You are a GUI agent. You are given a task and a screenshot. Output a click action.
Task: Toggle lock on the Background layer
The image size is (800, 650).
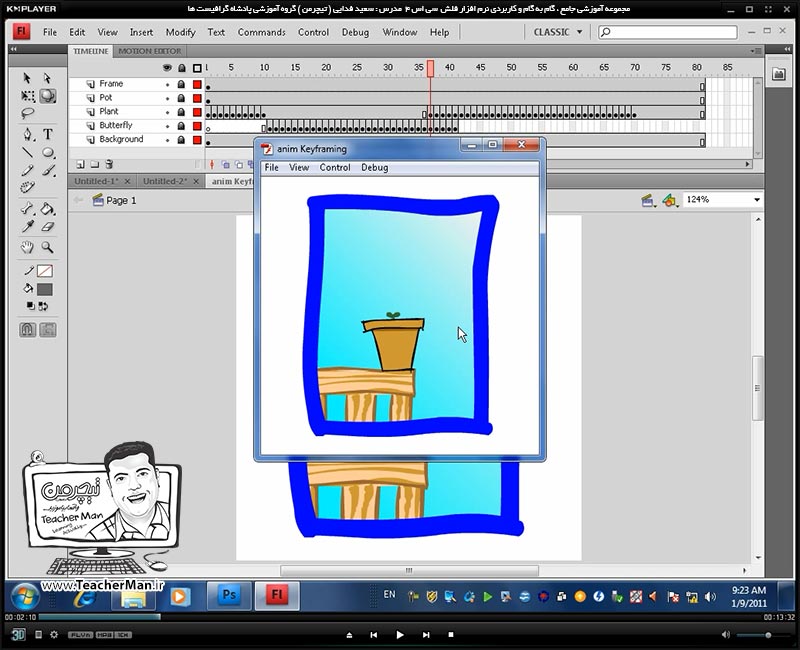pyautogui.click(x=181, y=139)
